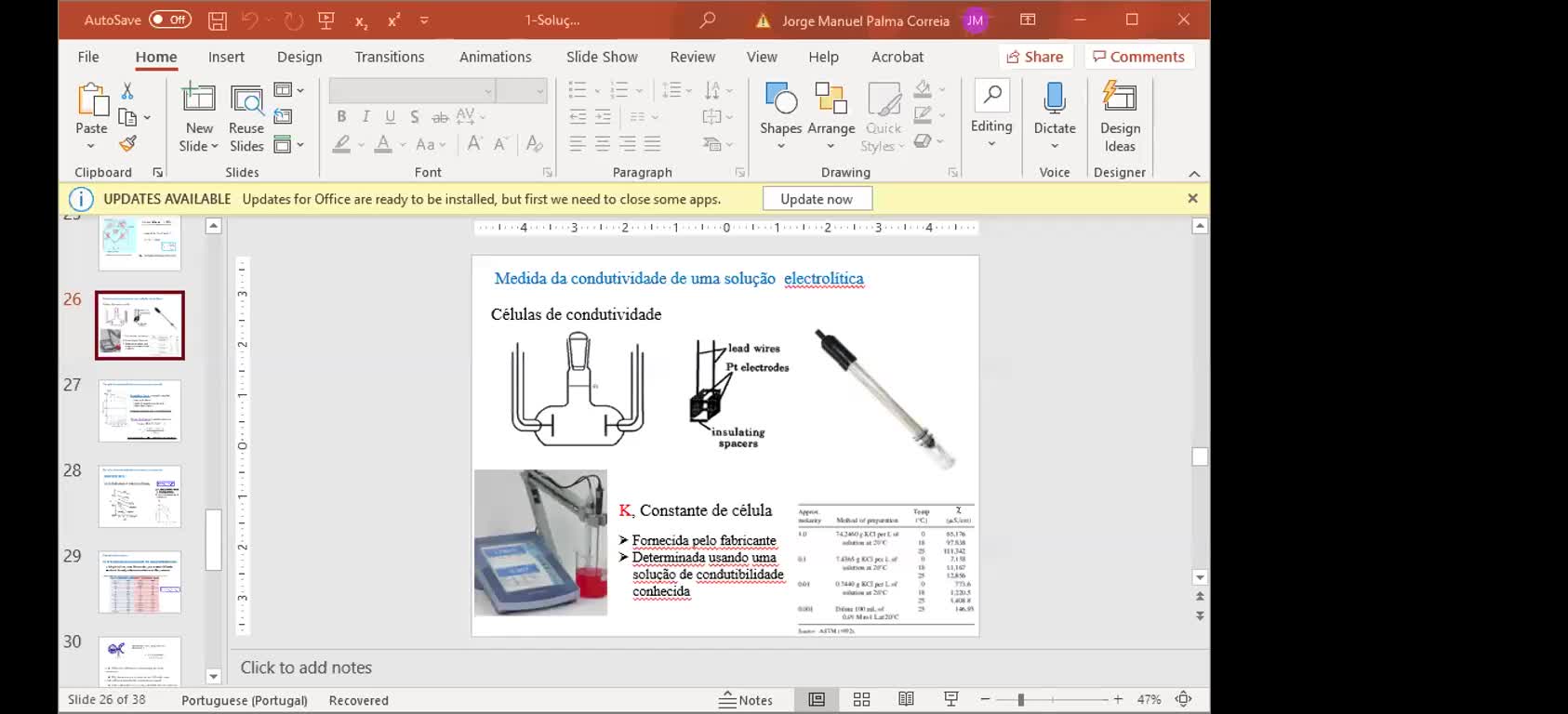The image size is (1568, 714).
Task: Open the Animations ribbon tab
Action: point(495,57)
